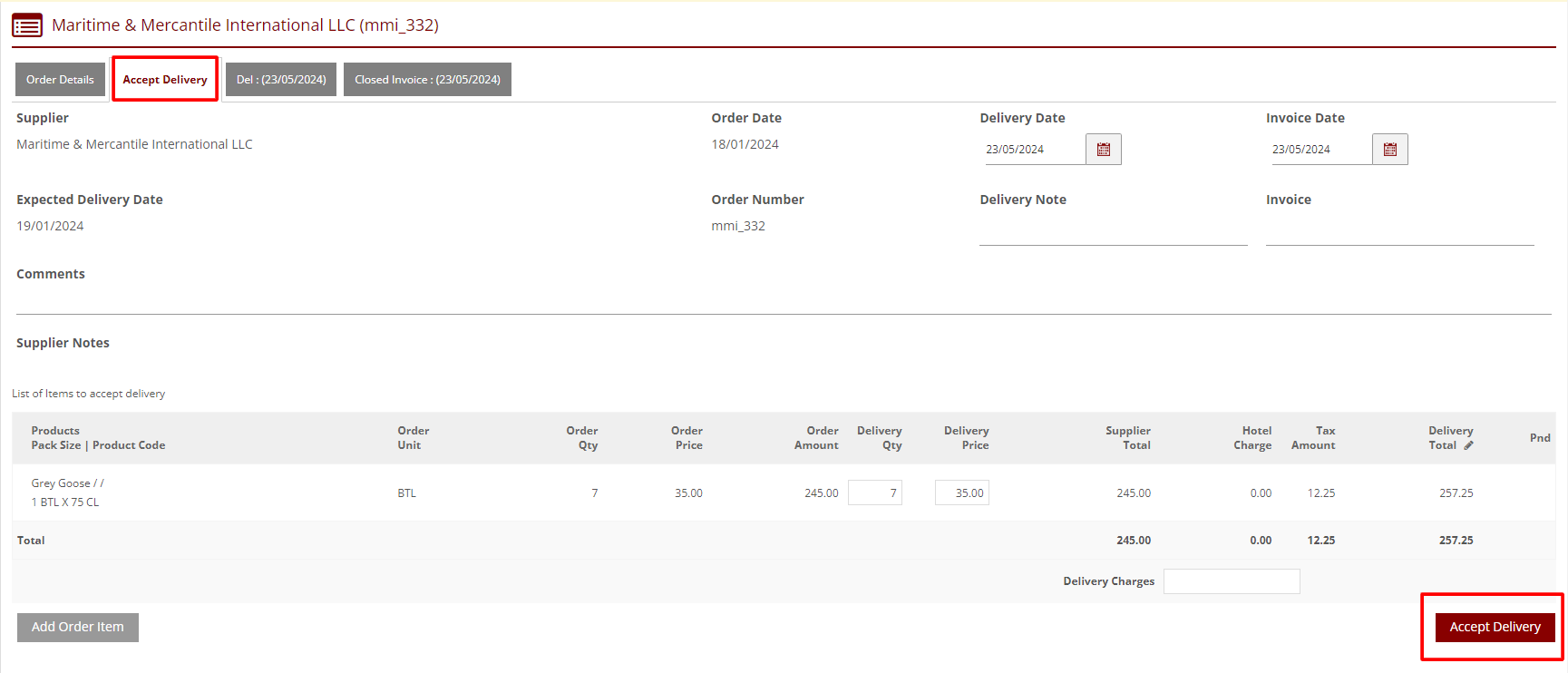Click the list icon beside the page title
The image size is (1568, 673).
click(27, 25)
